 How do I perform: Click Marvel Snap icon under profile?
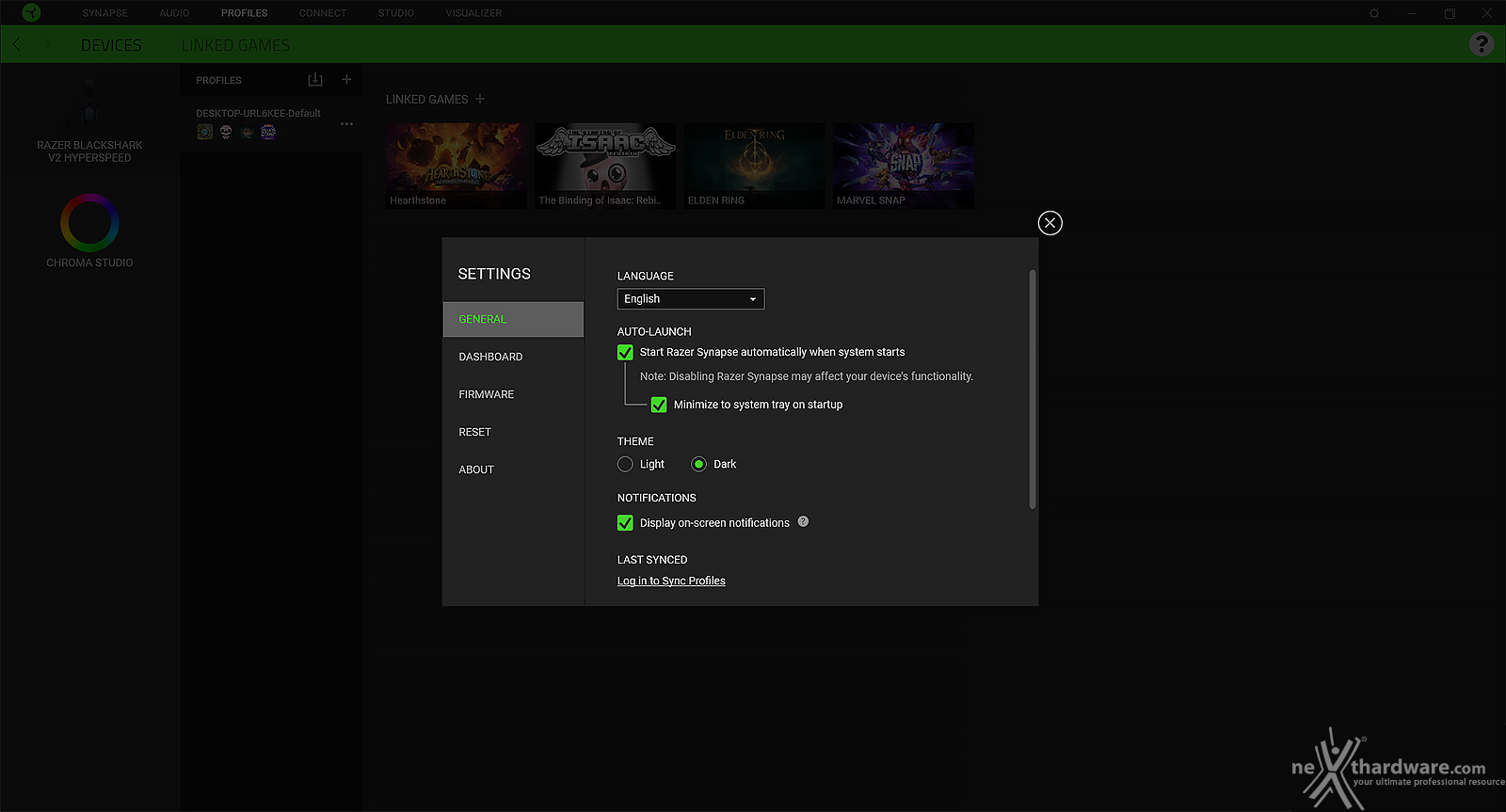pos(268,132)
